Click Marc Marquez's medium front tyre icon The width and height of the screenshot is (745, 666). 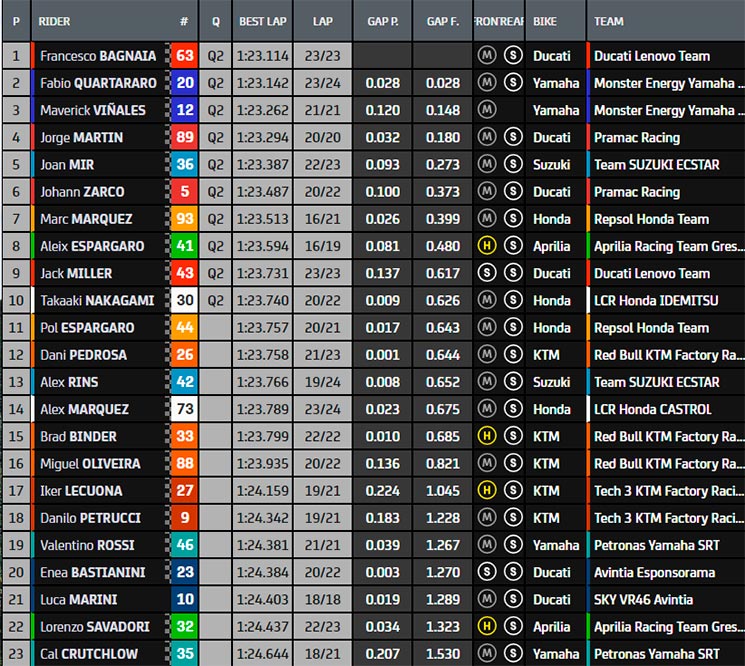487,219
